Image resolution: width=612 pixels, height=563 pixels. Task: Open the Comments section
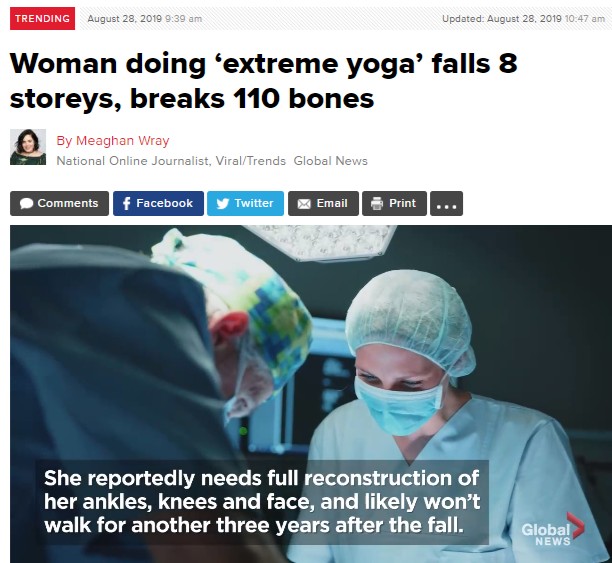(x=59, y=203)
